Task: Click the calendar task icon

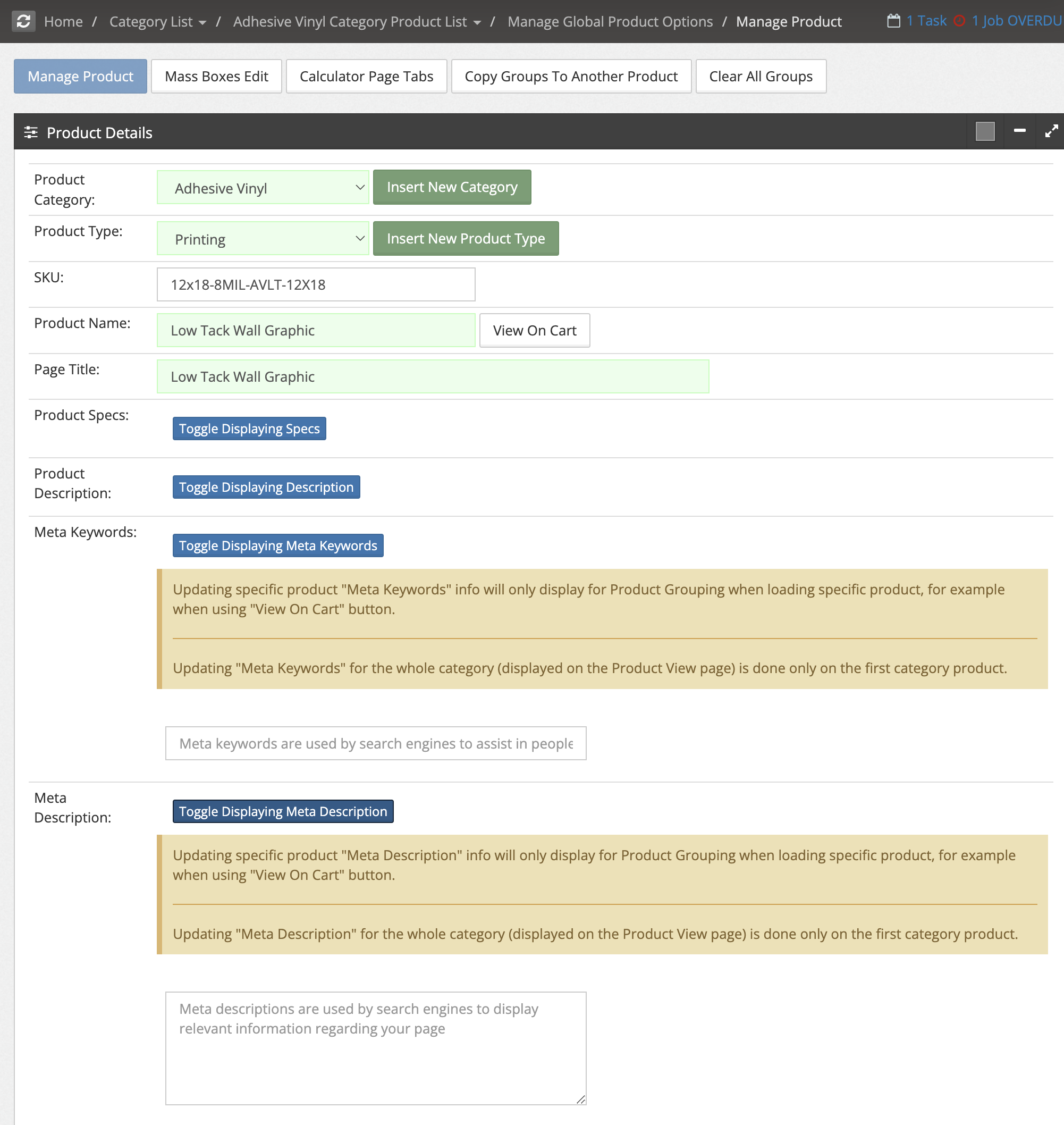Action: [893, 21]
